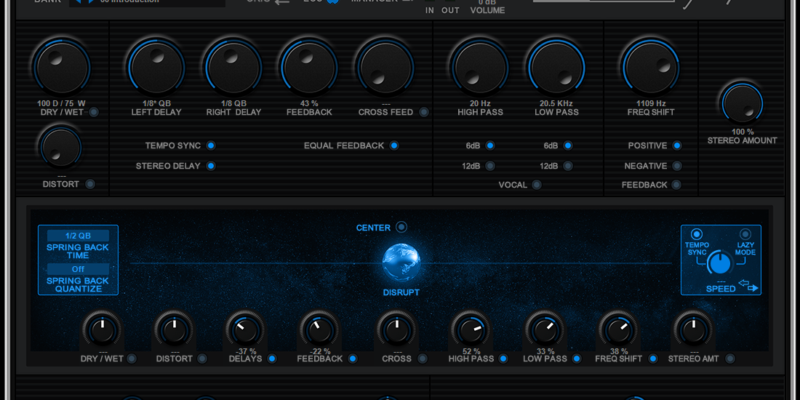Click the '1/8 QB' Right Delay value
Screen dimensions: 800x400
coord(233,103)
